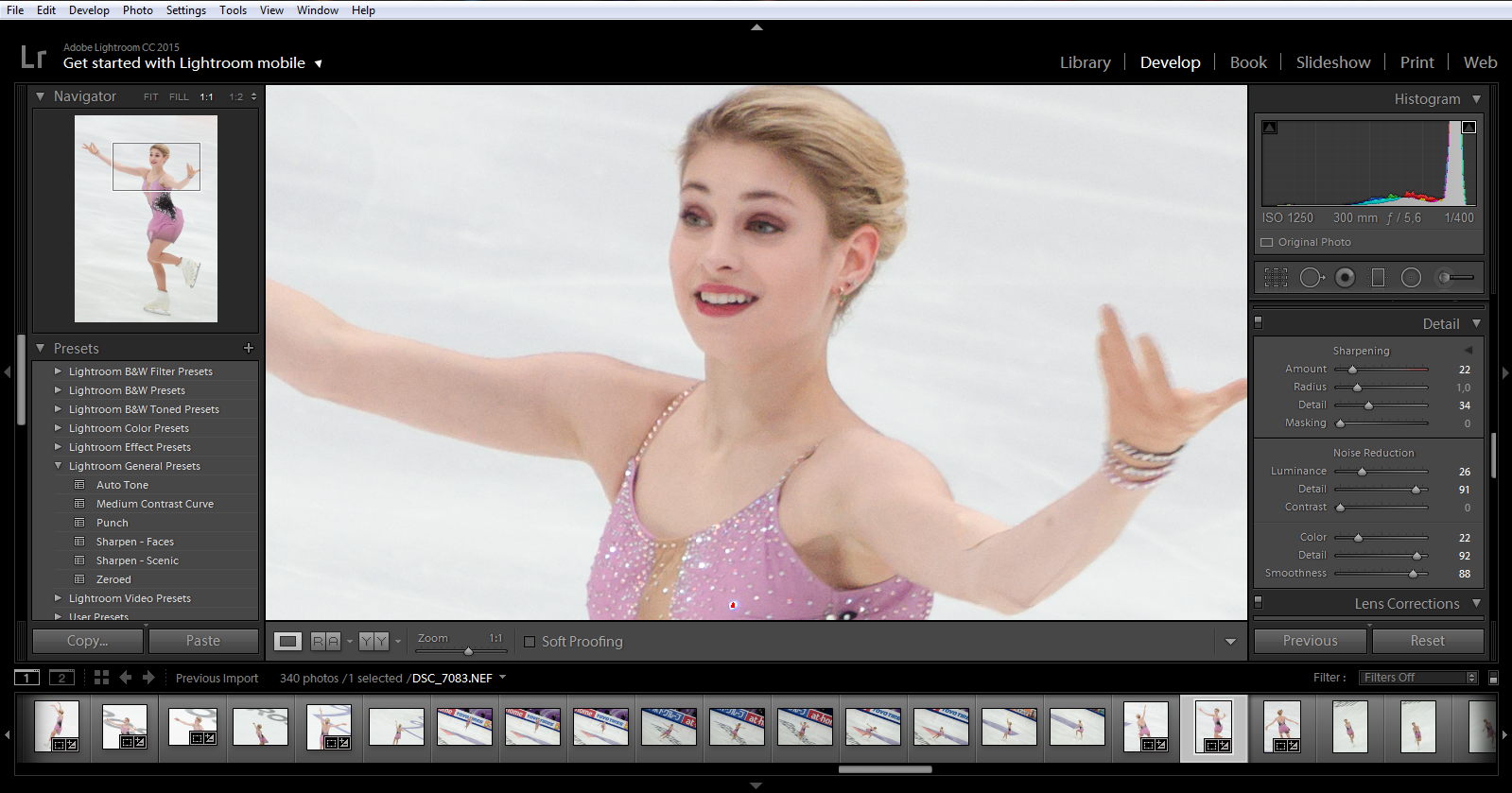Click the Luminance noise reduction slider
This screenshot has width=1512, height=793.
point(1362,472)
